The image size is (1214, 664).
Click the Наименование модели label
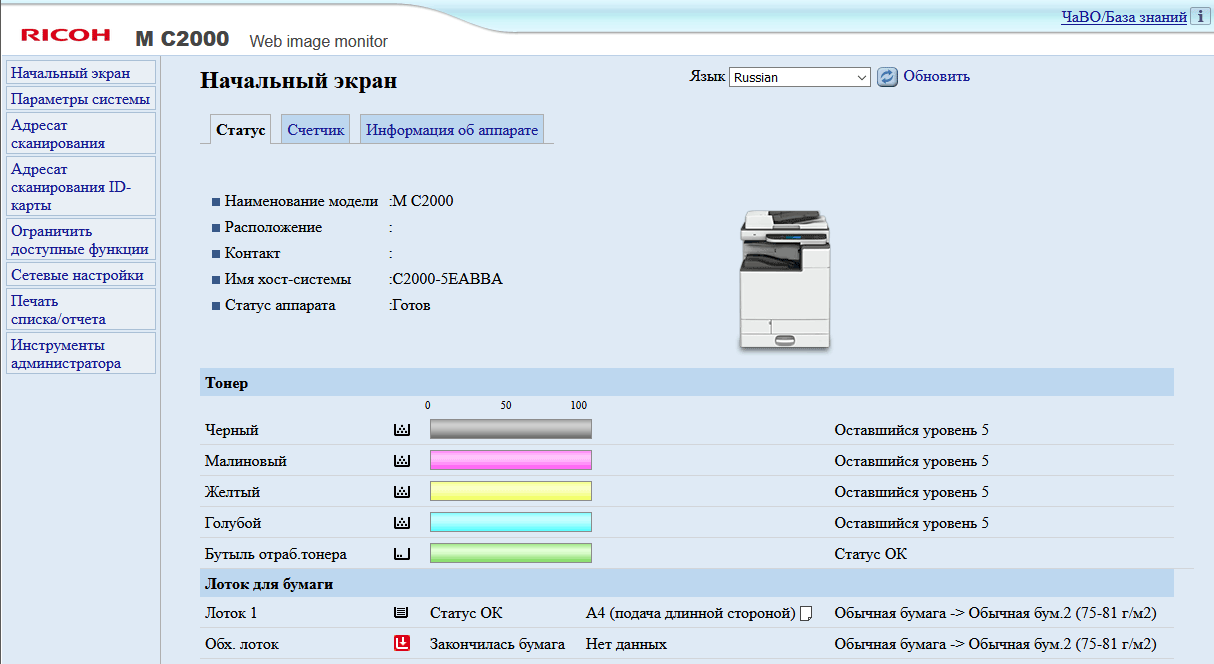301,201
